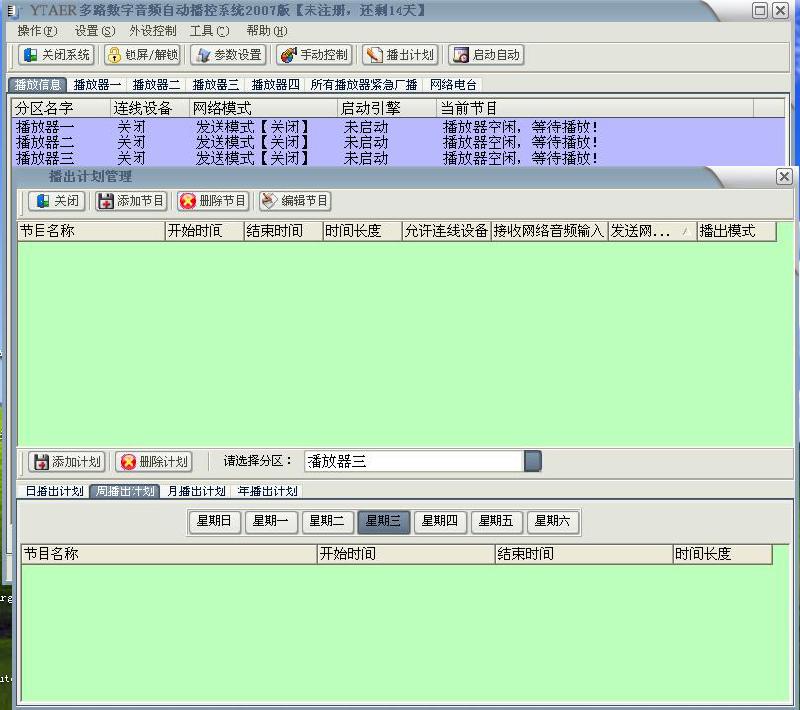
Task: Click the 删除节目 button
Action: (213, 201)
